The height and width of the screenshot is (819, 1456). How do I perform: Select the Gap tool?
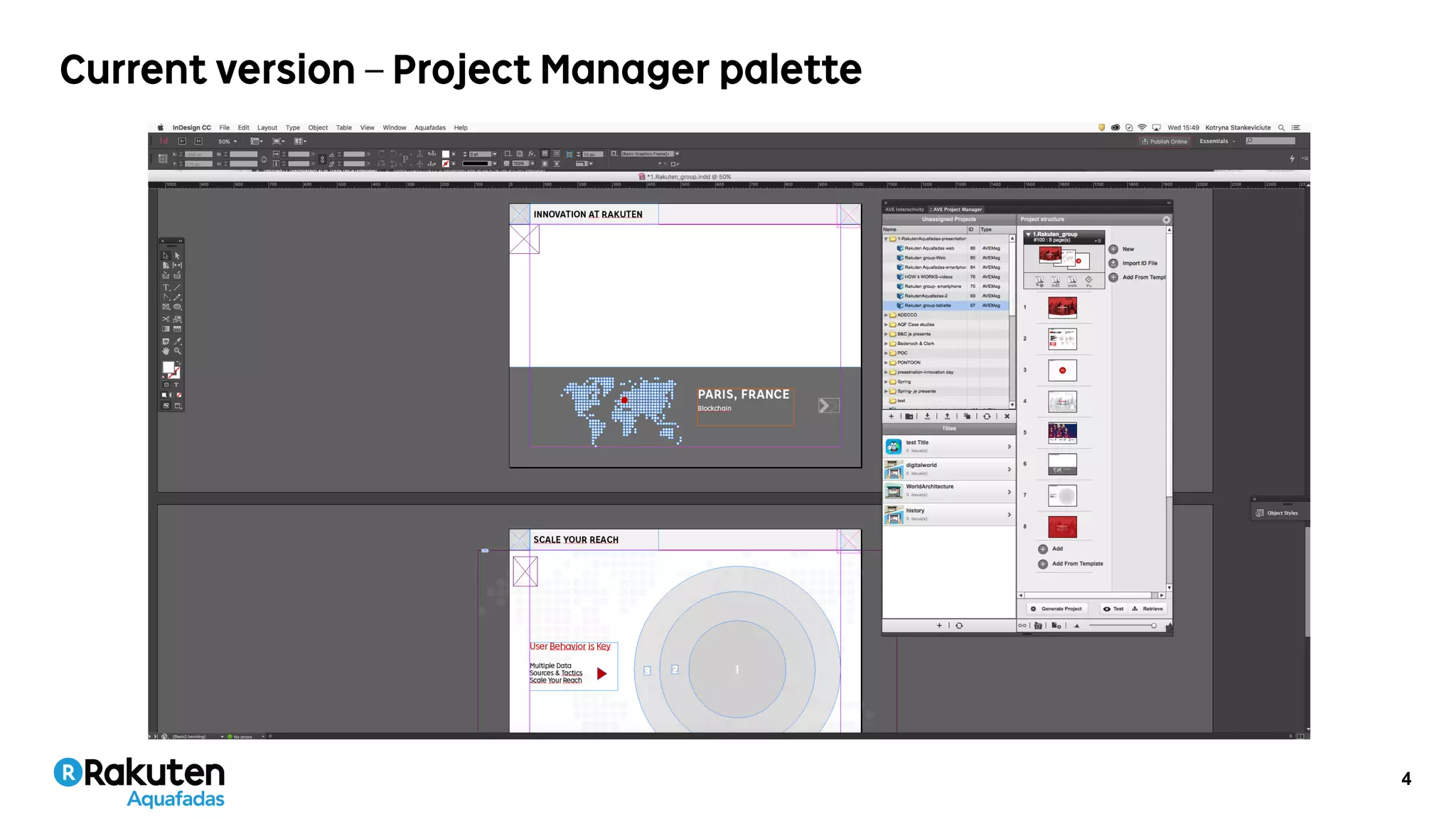(178, 265)
